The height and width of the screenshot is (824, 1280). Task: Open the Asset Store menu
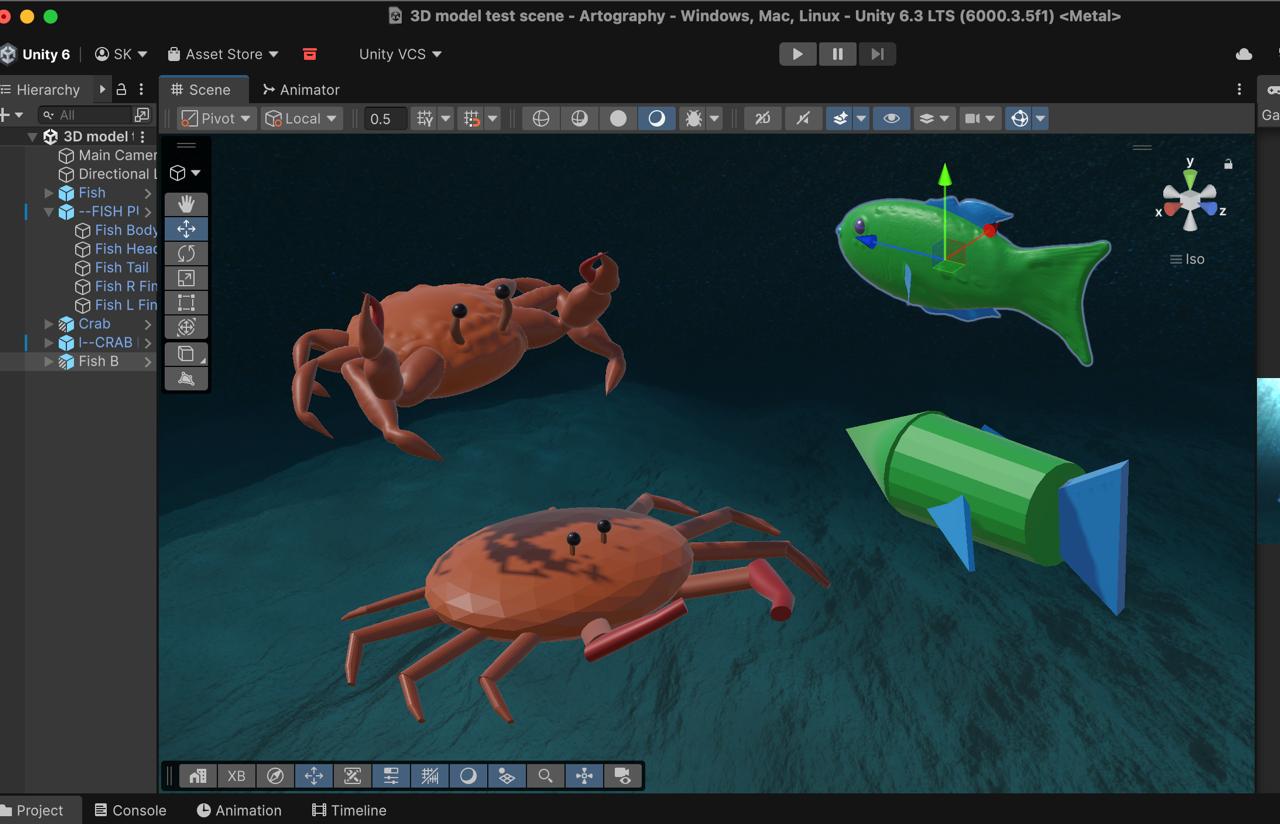223,54
